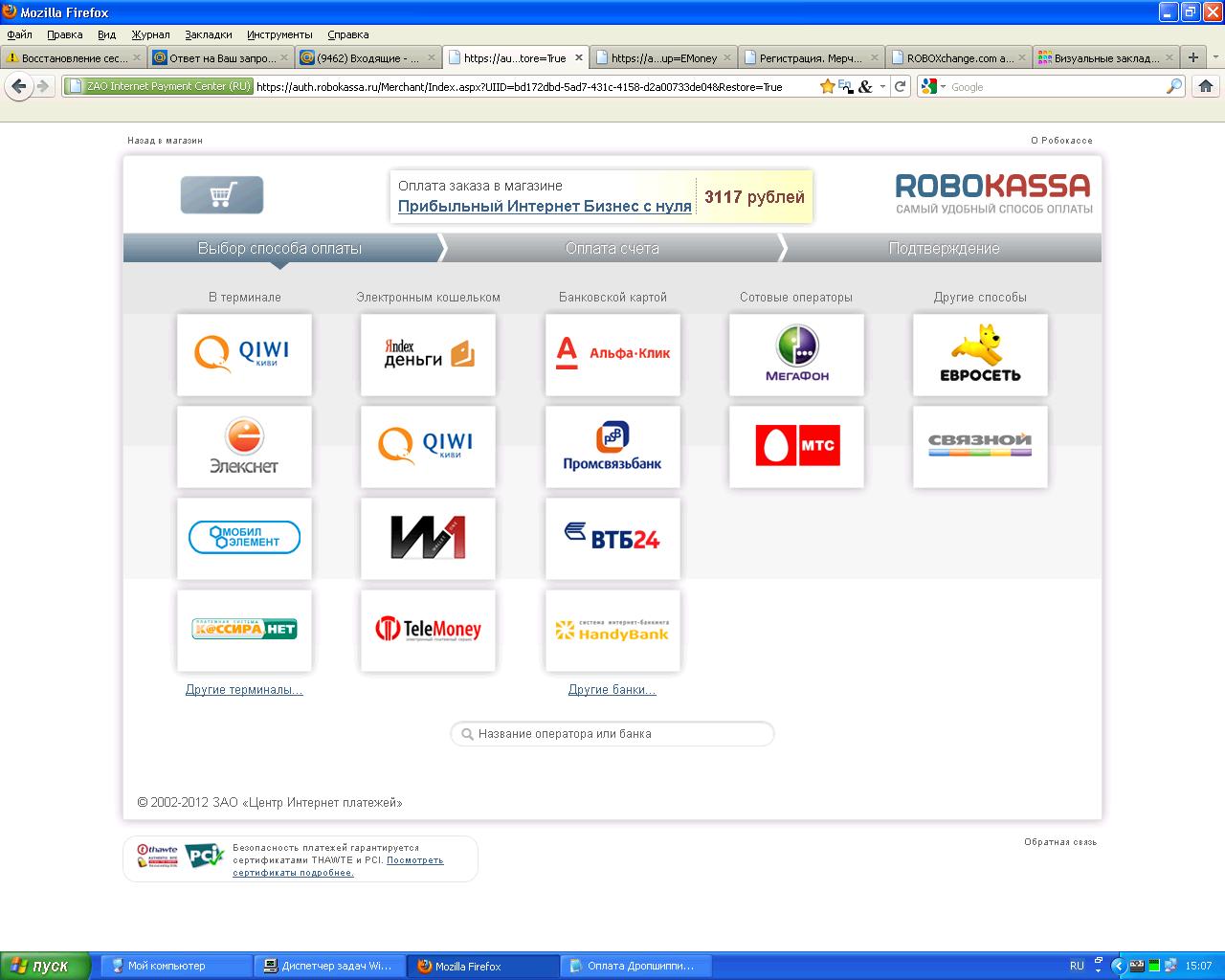The width and height of the screenshot is (1225, 980).
Task: Select Мобил Элемент payment tile
Action: pyautogui.click(x=244, y=538)
